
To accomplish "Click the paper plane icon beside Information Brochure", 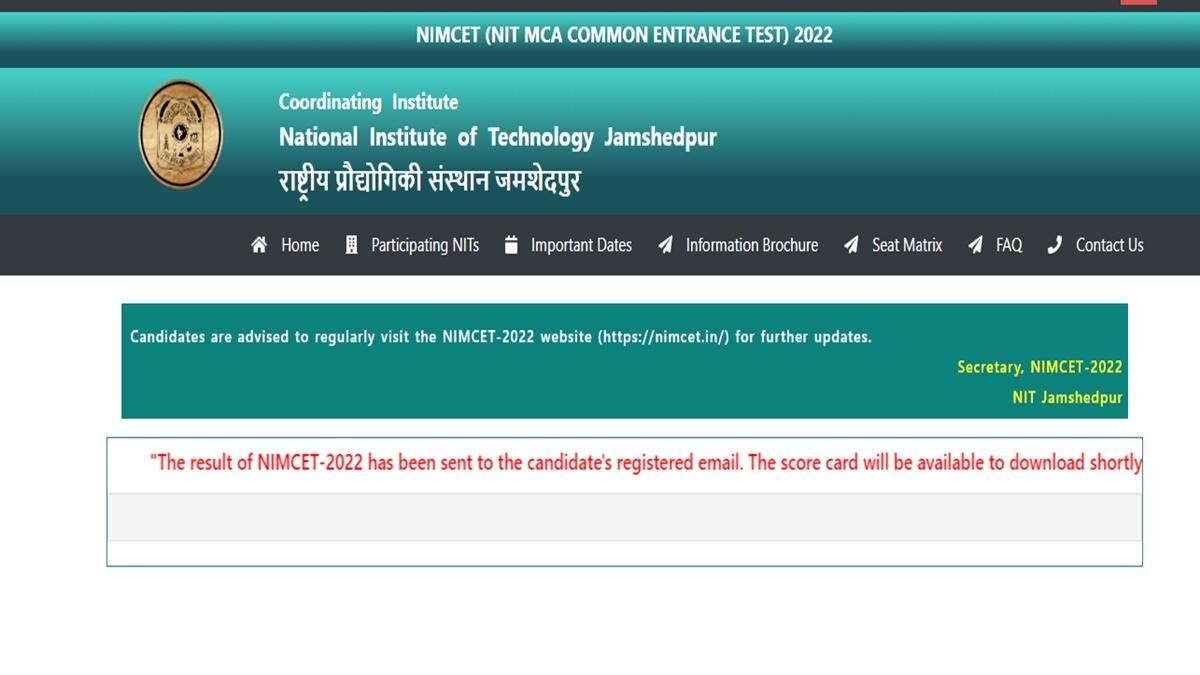I will [x=663, y=244].
